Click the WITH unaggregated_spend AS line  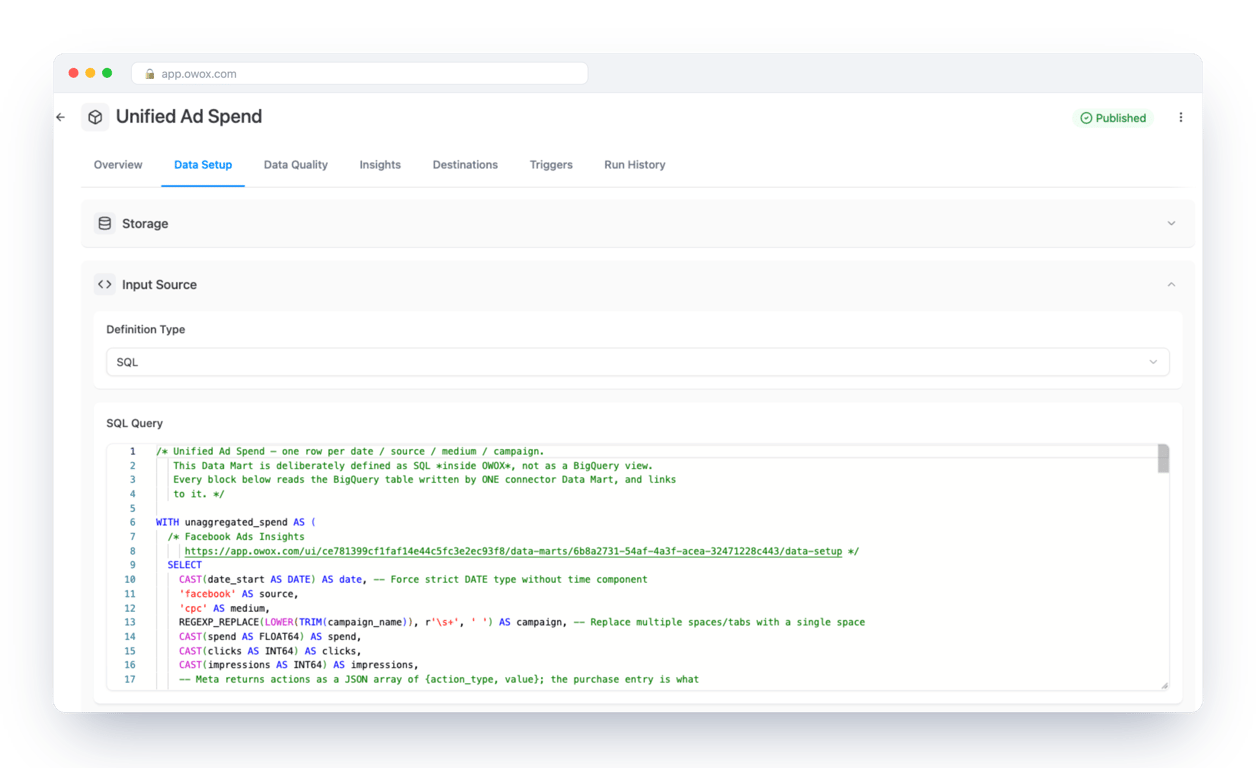click(236, 522)
